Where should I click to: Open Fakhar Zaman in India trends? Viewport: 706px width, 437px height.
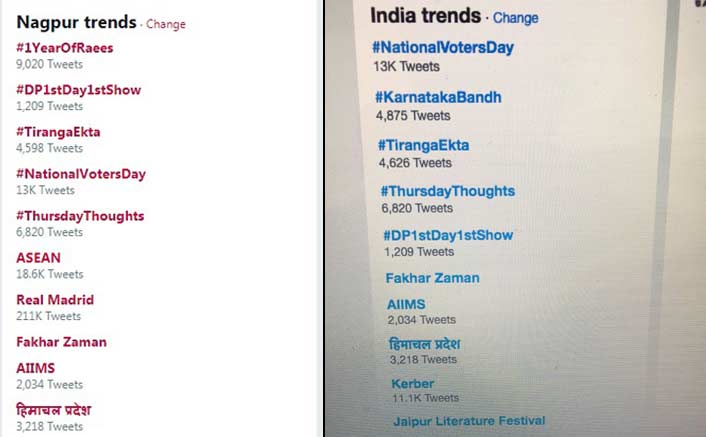[x=432, y=278]
